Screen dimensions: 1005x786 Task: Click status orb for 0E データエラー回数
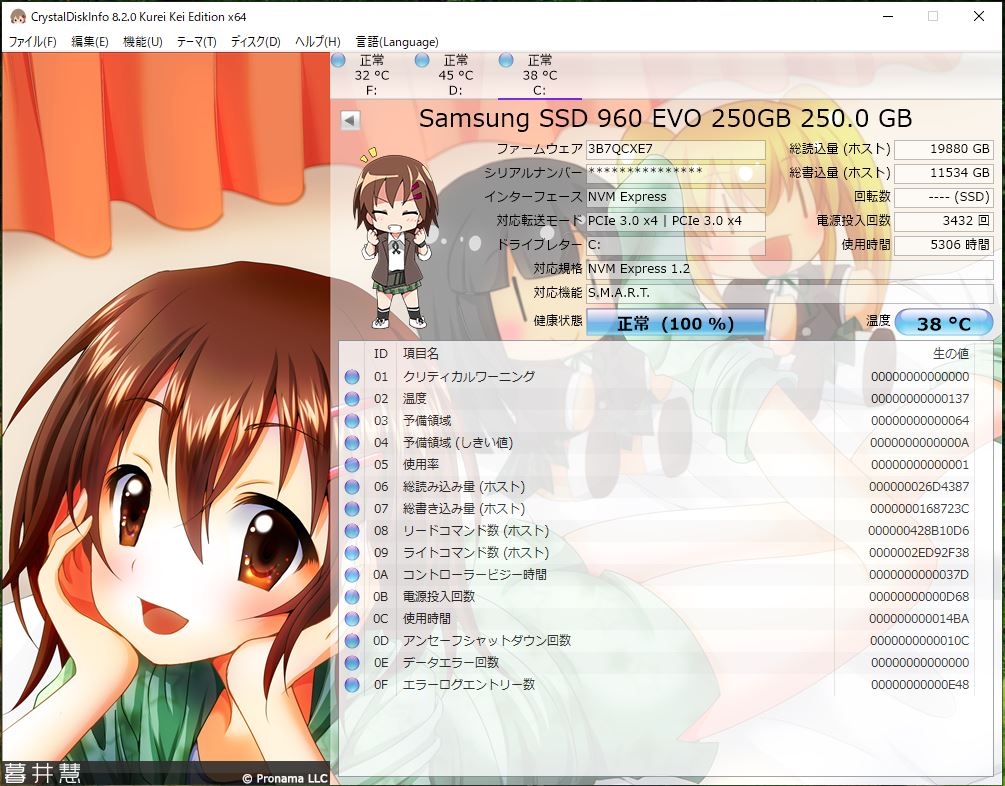tap(352, 663)
